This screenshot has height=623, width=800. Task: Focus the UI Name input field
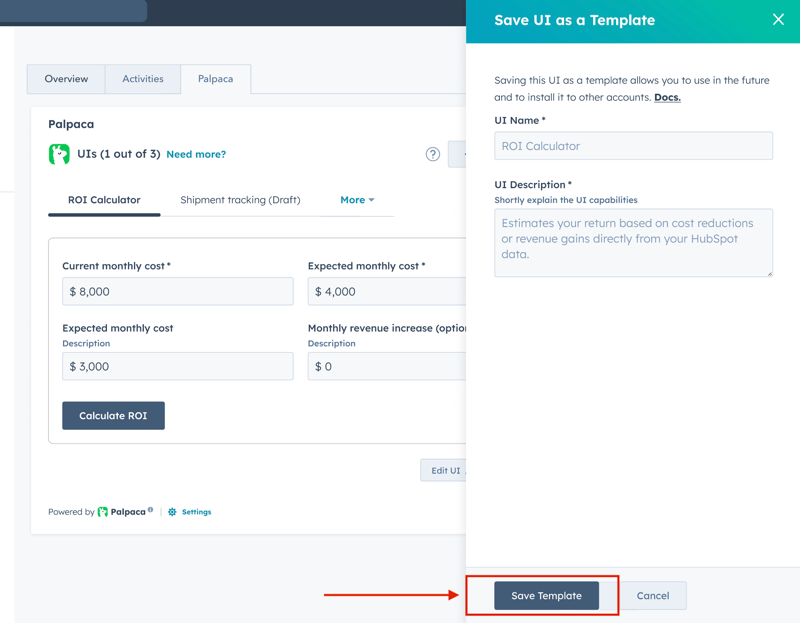tap(633, 146)
